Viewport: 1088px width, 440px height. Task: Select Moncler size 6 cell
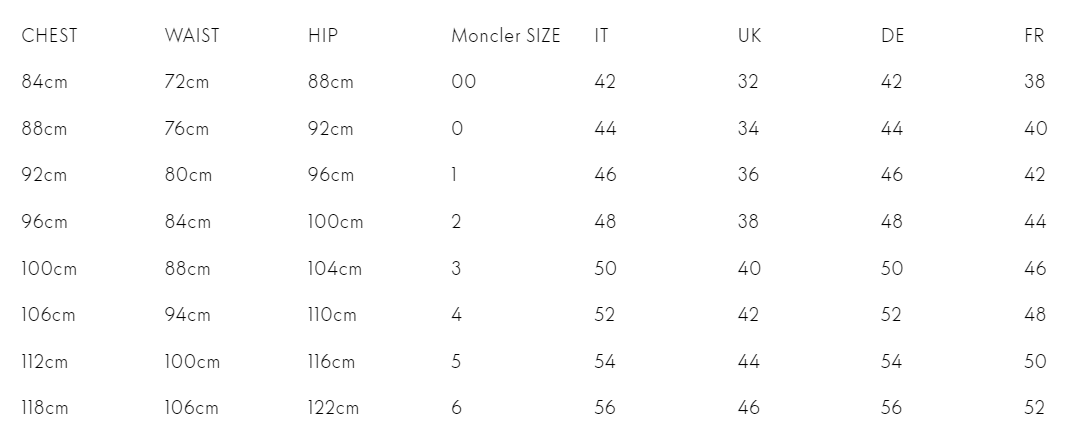click(457, 408)
